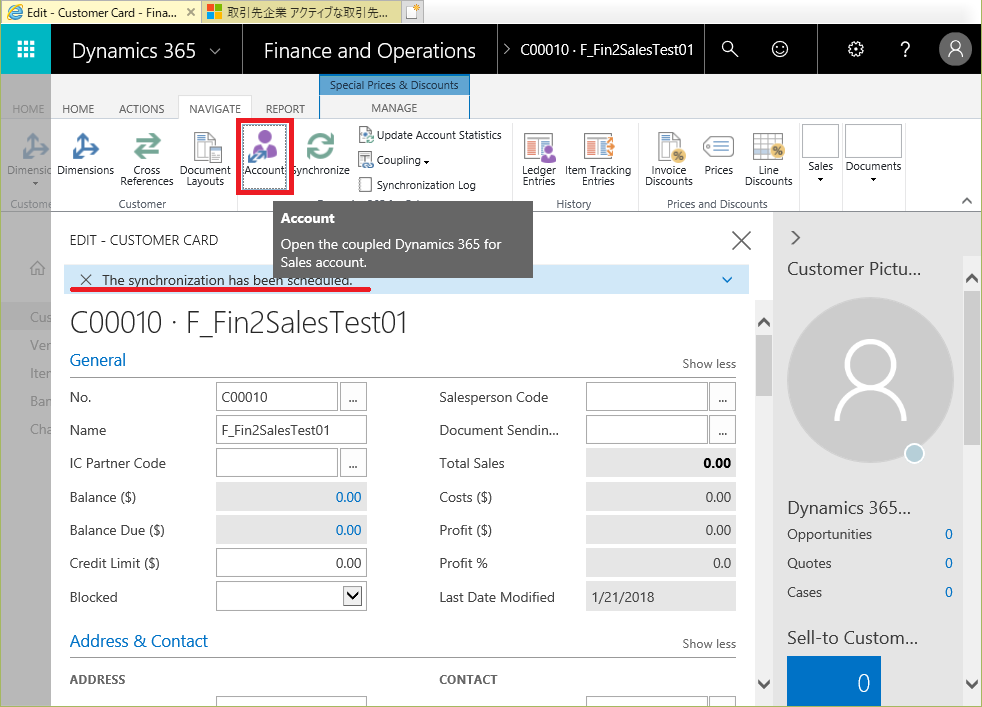
Task: Expand the notification bar chevron
Action: pyautogui.click(x=727, y=280)
